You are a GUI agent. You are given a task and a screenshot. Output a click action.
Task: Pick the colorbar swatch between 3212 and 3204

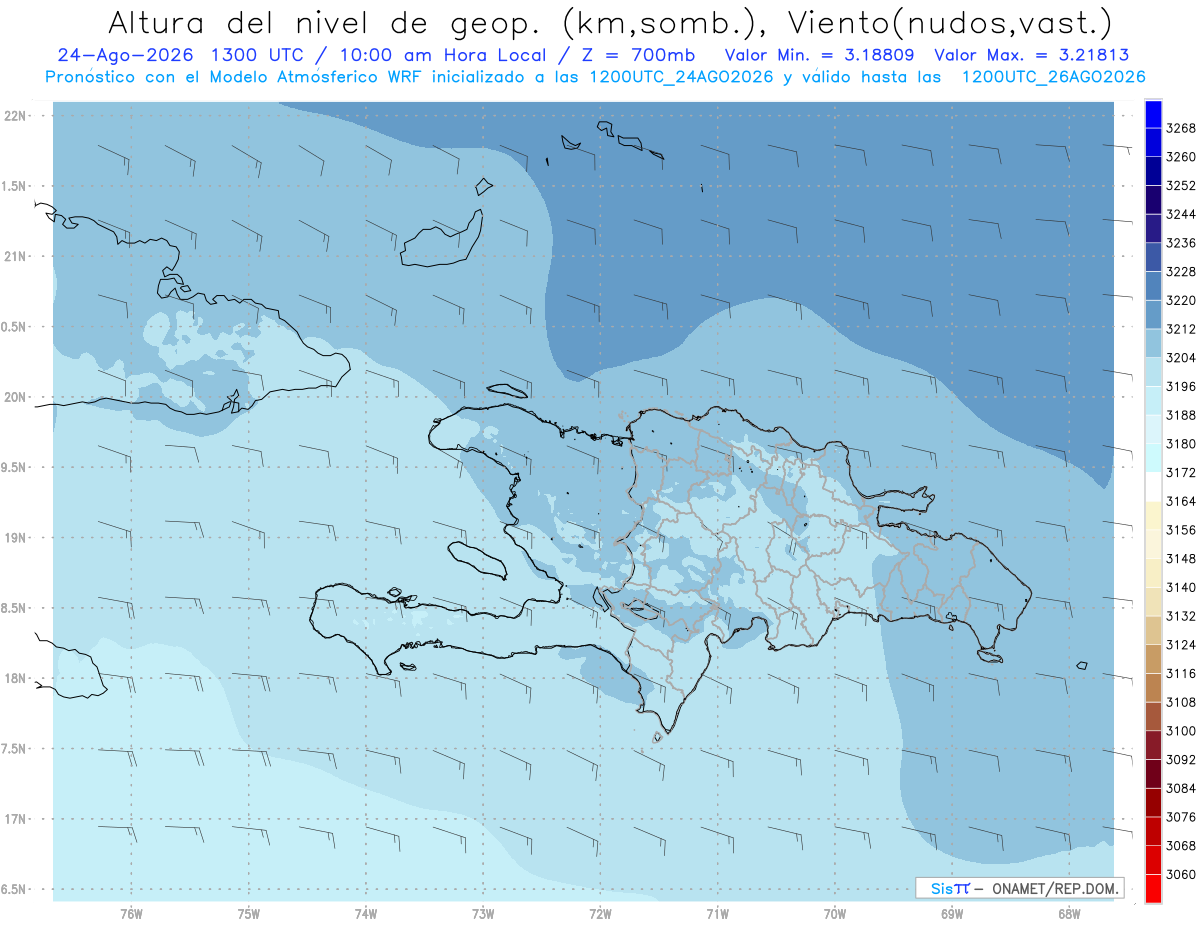(1153, 343)
